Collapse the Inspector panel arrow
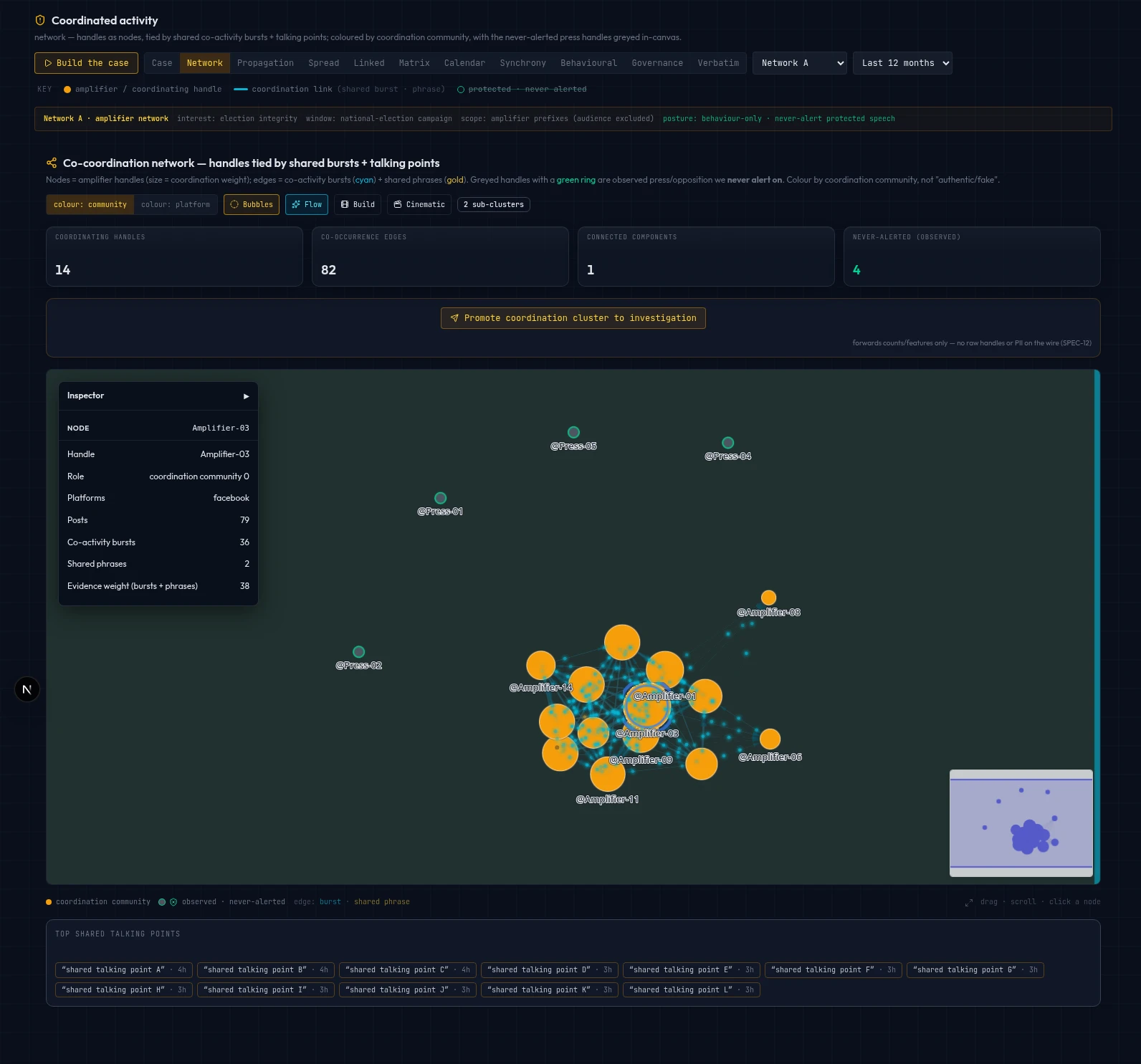The height and width of the screenshot is (1064, 1141). [x=246, y=396]
